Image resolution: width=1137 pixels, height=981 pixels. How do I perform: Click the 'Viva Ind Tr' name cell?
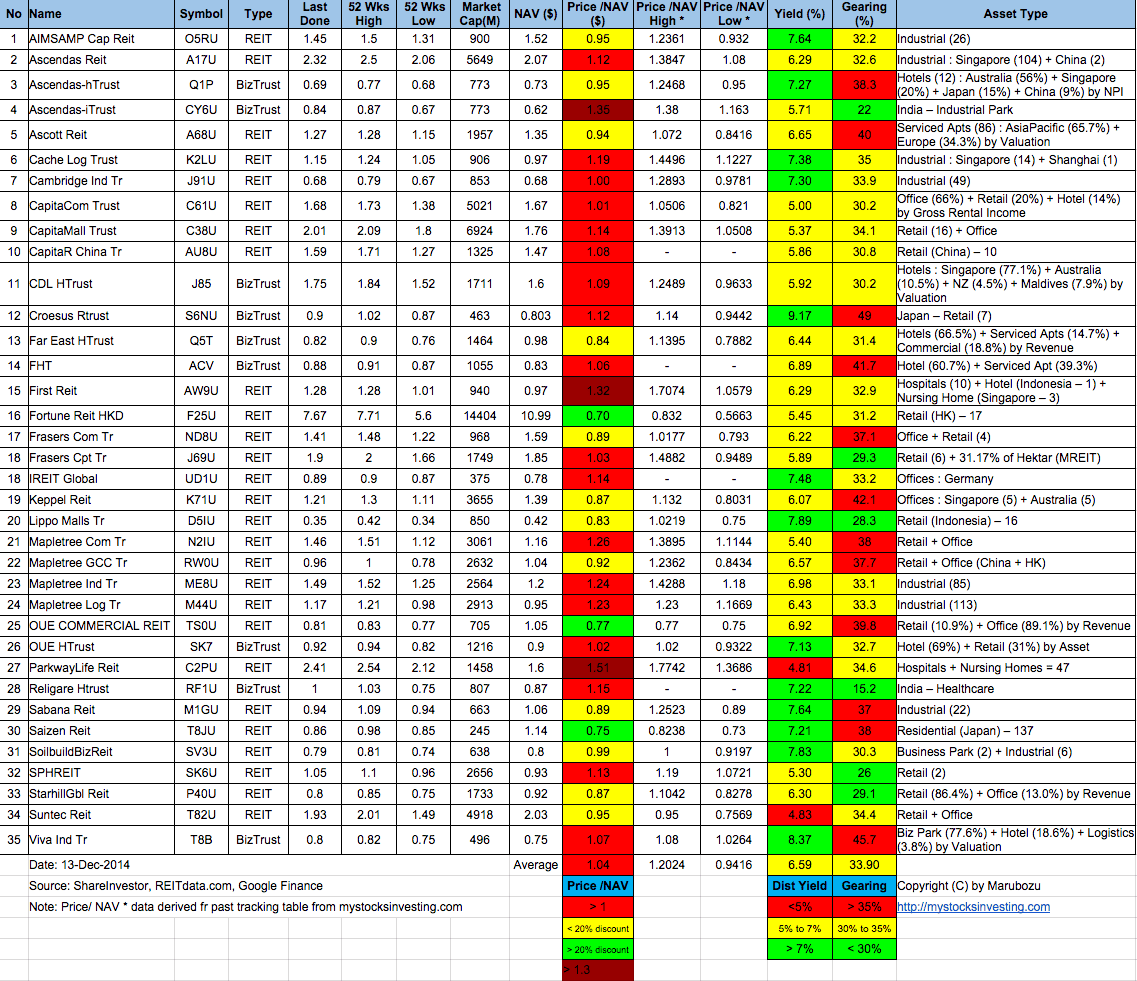(x=101, y=840)
